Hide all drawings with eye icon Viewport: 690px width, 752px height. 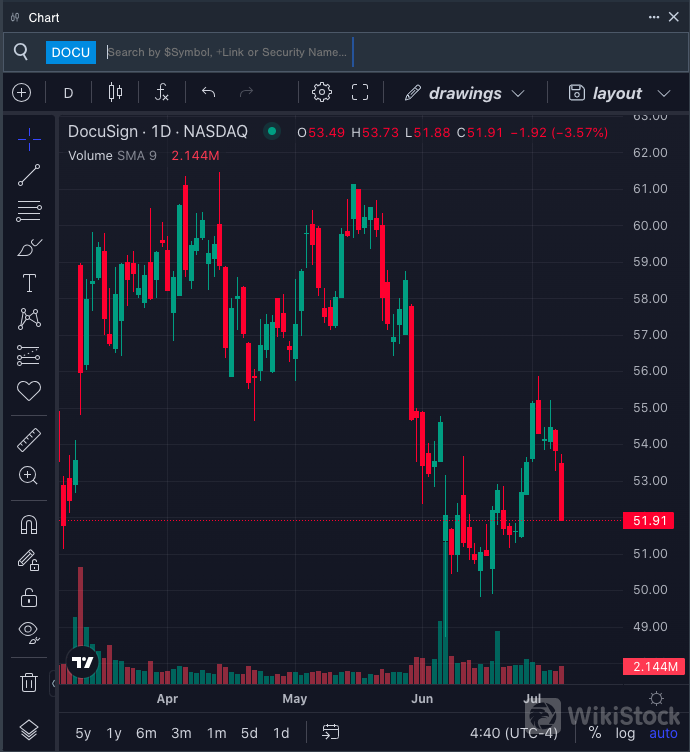point(29,631)
